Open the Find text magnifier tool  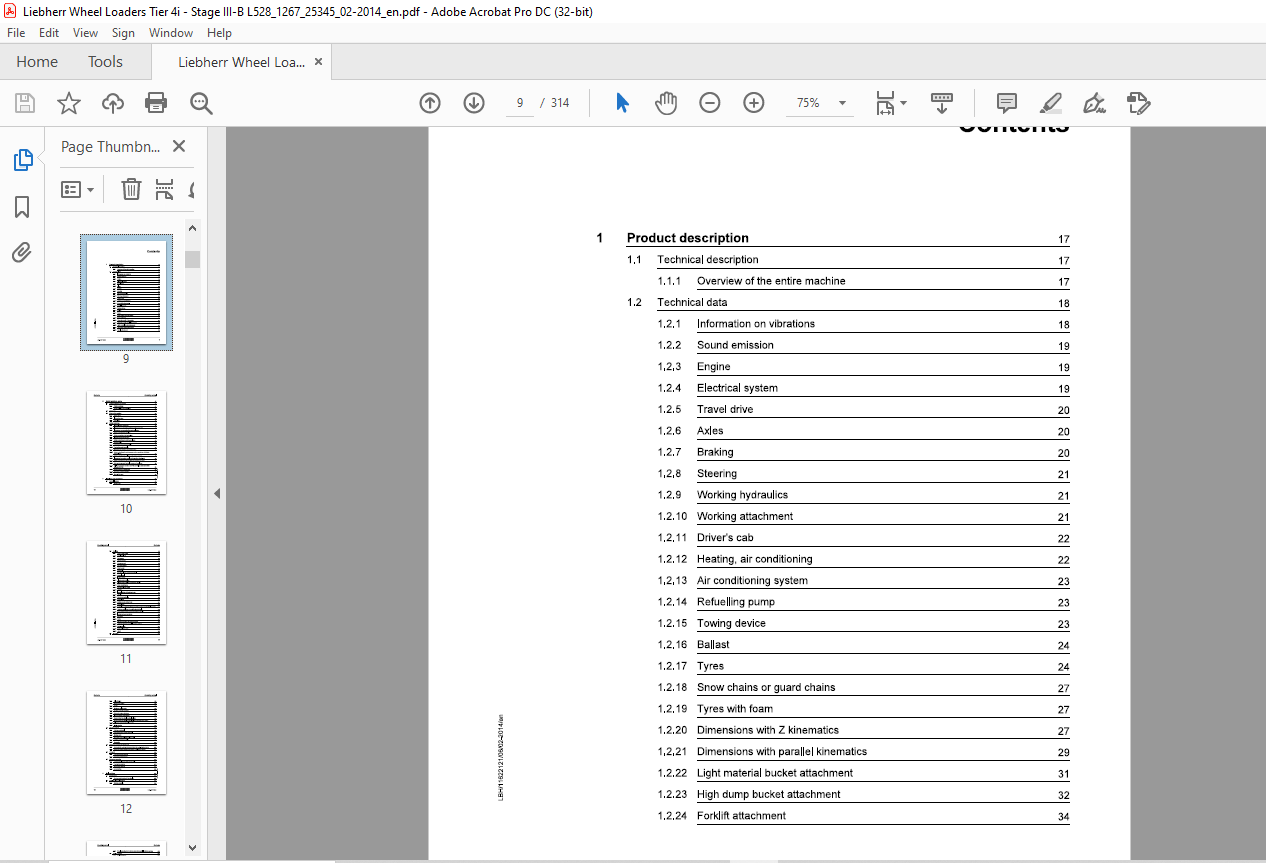click(x=201, y=103)
